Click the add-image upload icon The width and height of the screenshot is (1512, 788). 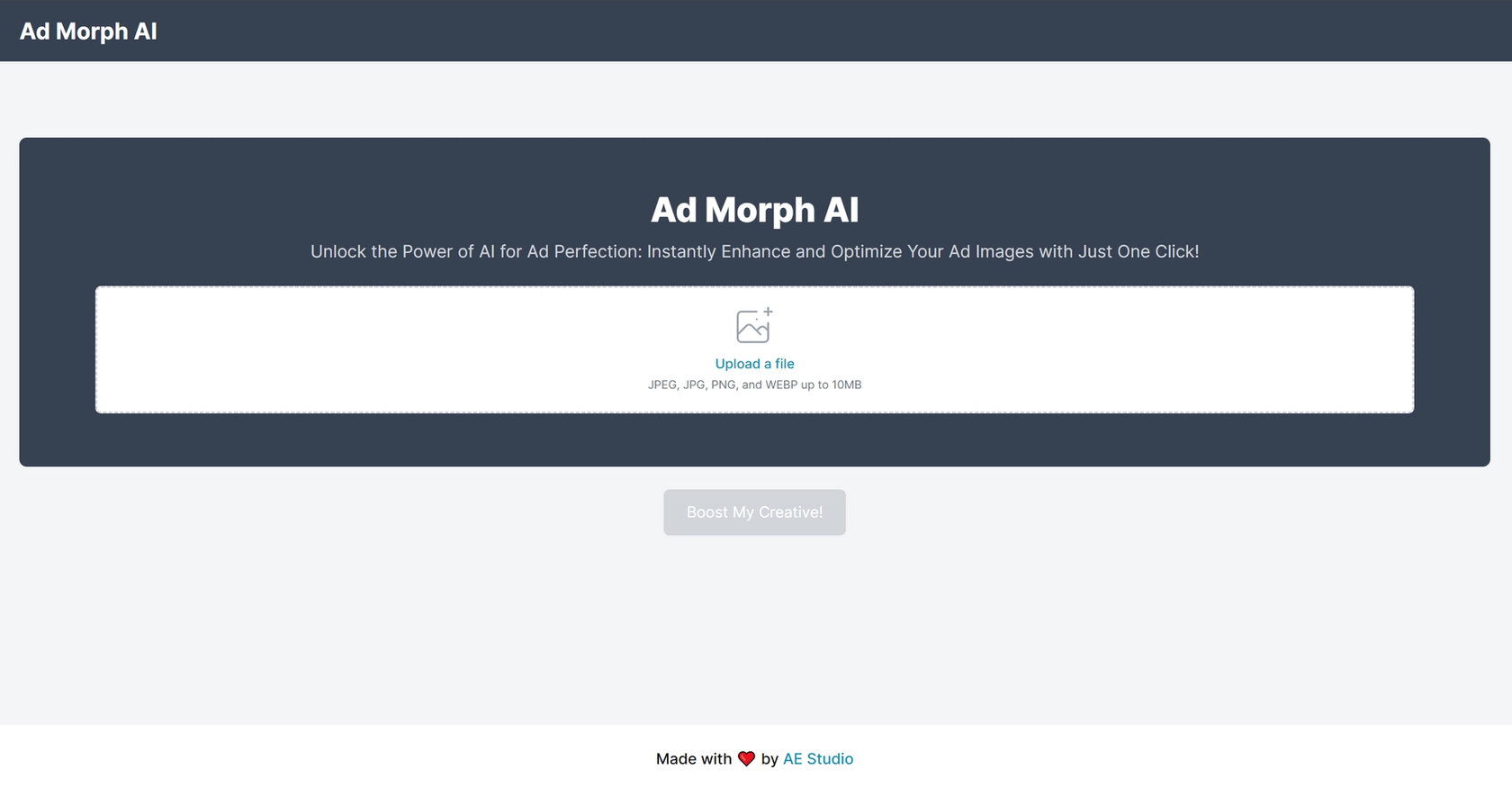point(754,325)
